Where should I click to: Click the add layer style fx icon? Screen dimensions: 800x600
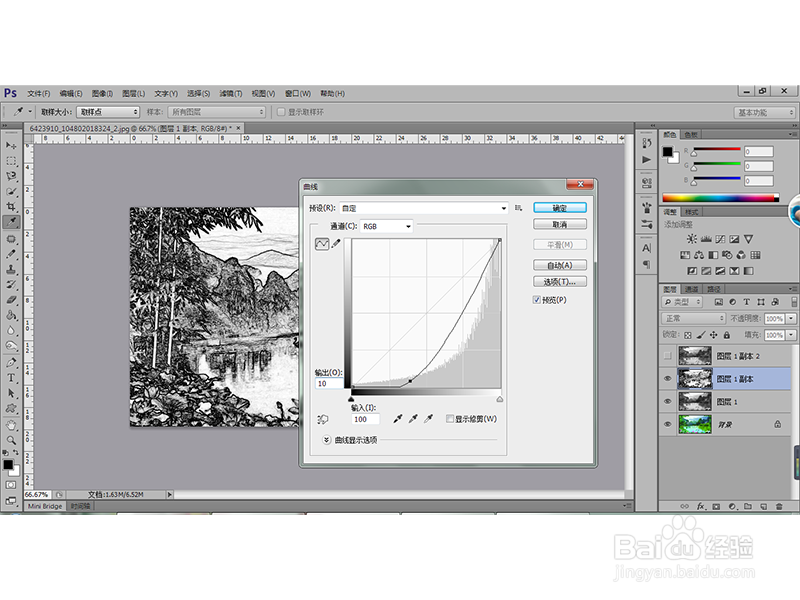(x=701, y=506)
